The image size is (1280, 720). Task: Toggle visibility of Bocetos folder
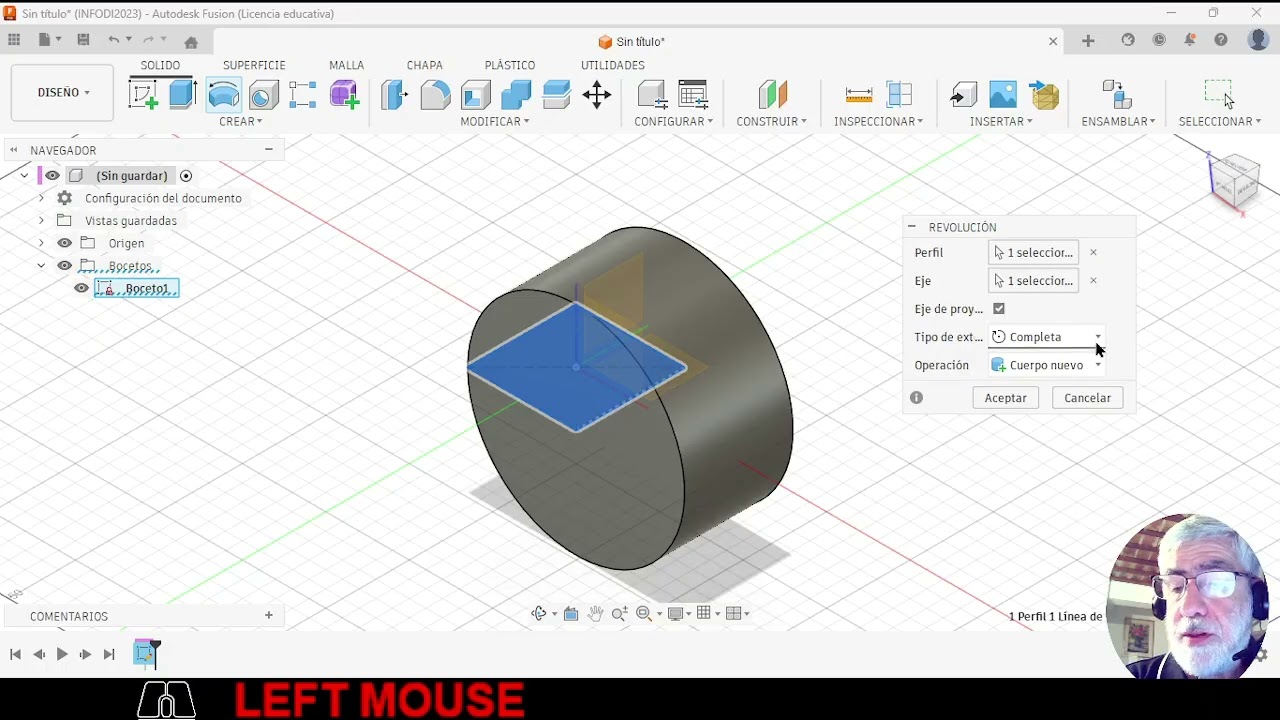(x=64, y=266)
